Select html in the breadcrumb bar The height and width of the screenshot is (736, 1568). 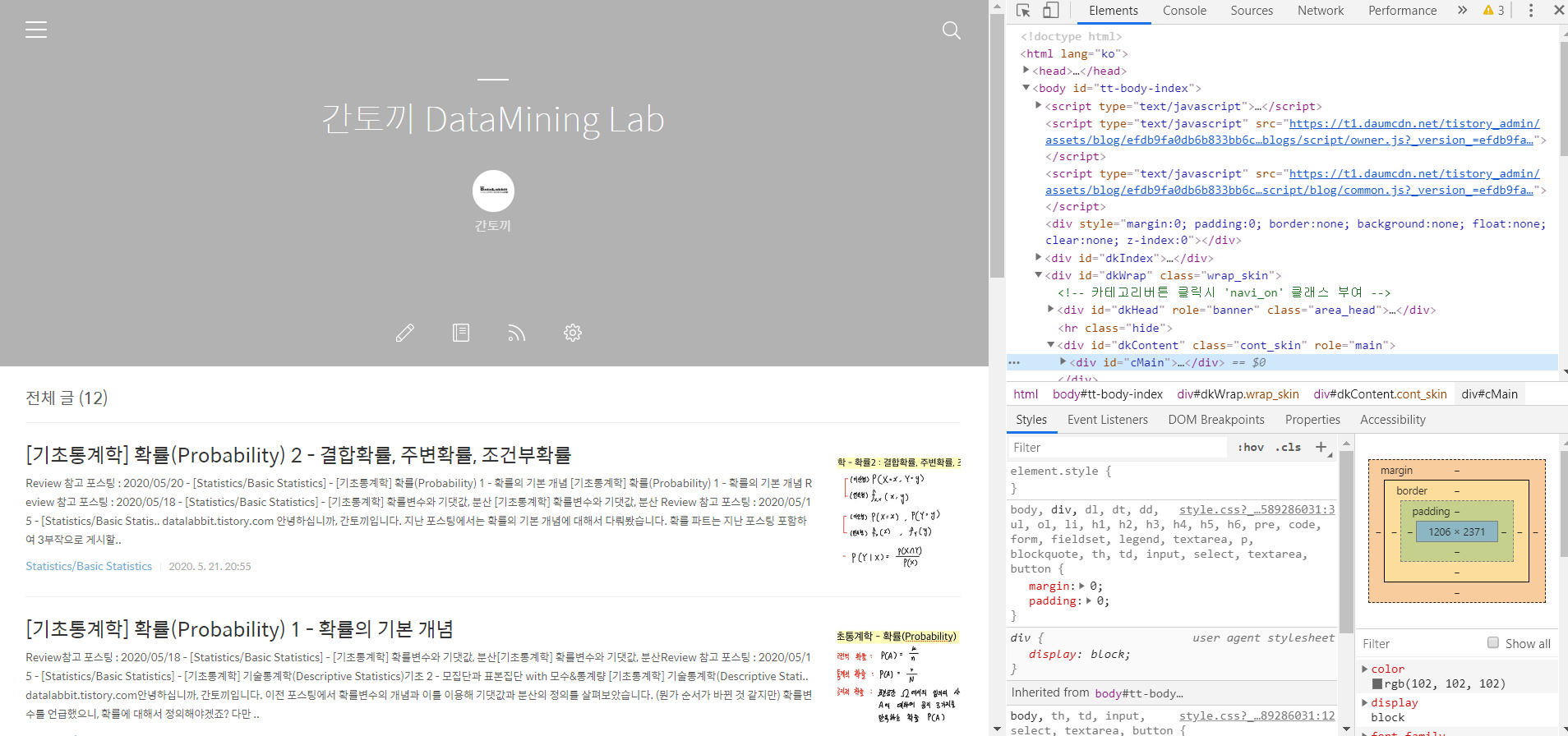(x=1026, y=394)
